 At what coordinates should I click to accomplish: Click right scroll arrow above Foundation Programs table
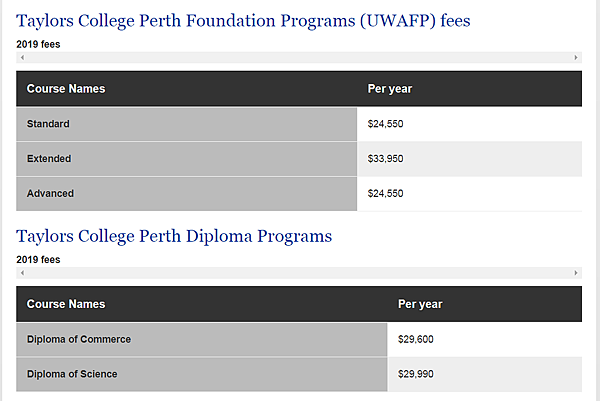576,57
